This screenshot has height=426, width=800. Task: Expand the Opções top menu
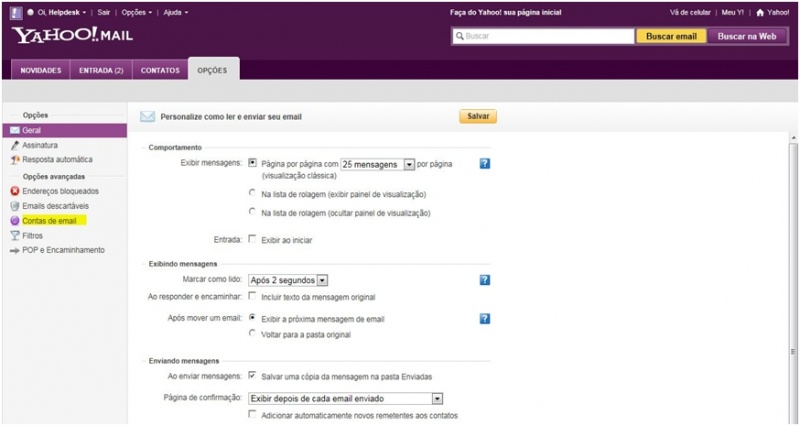137,13
